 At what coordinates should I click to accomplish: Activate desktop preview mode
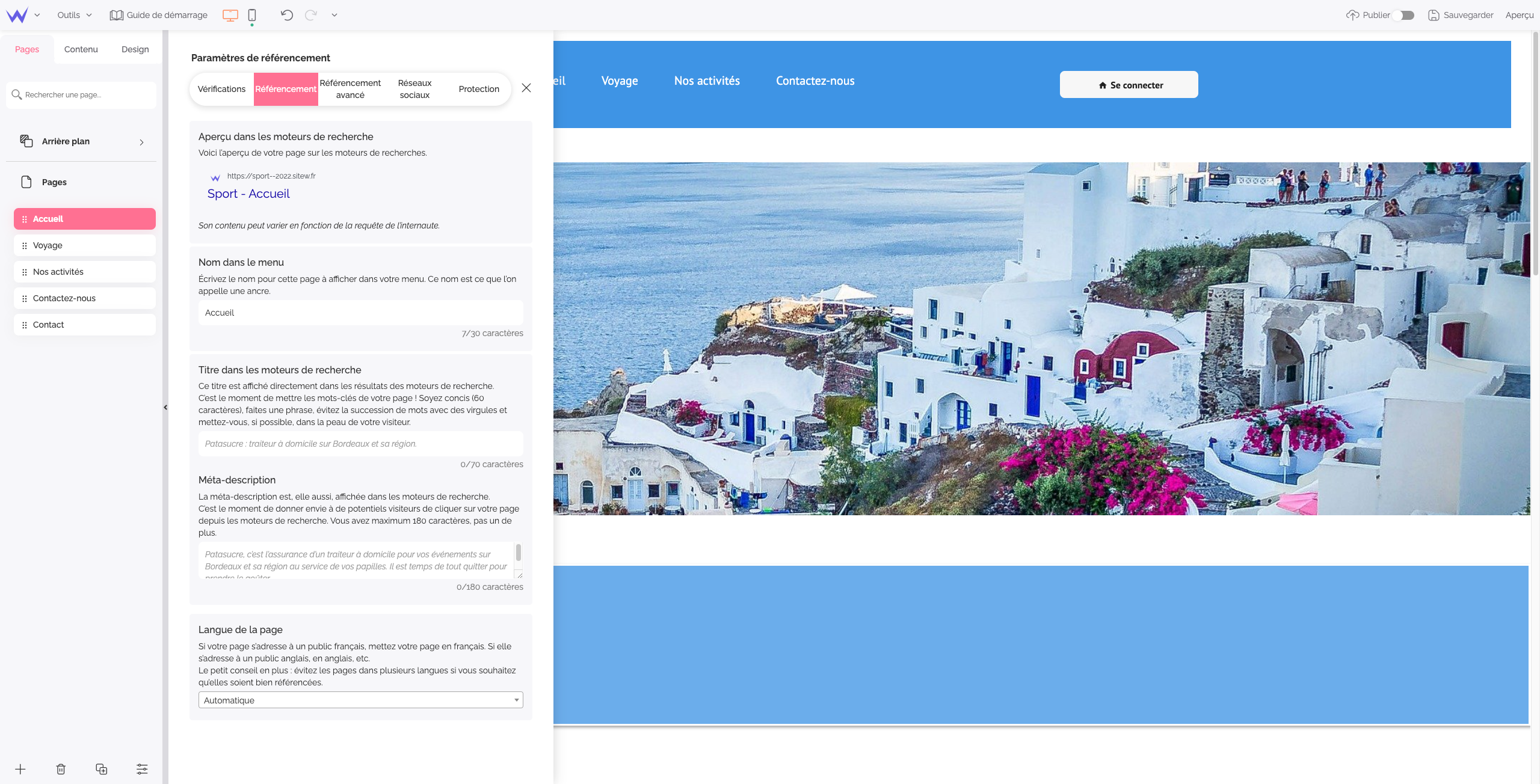(229, 15)
